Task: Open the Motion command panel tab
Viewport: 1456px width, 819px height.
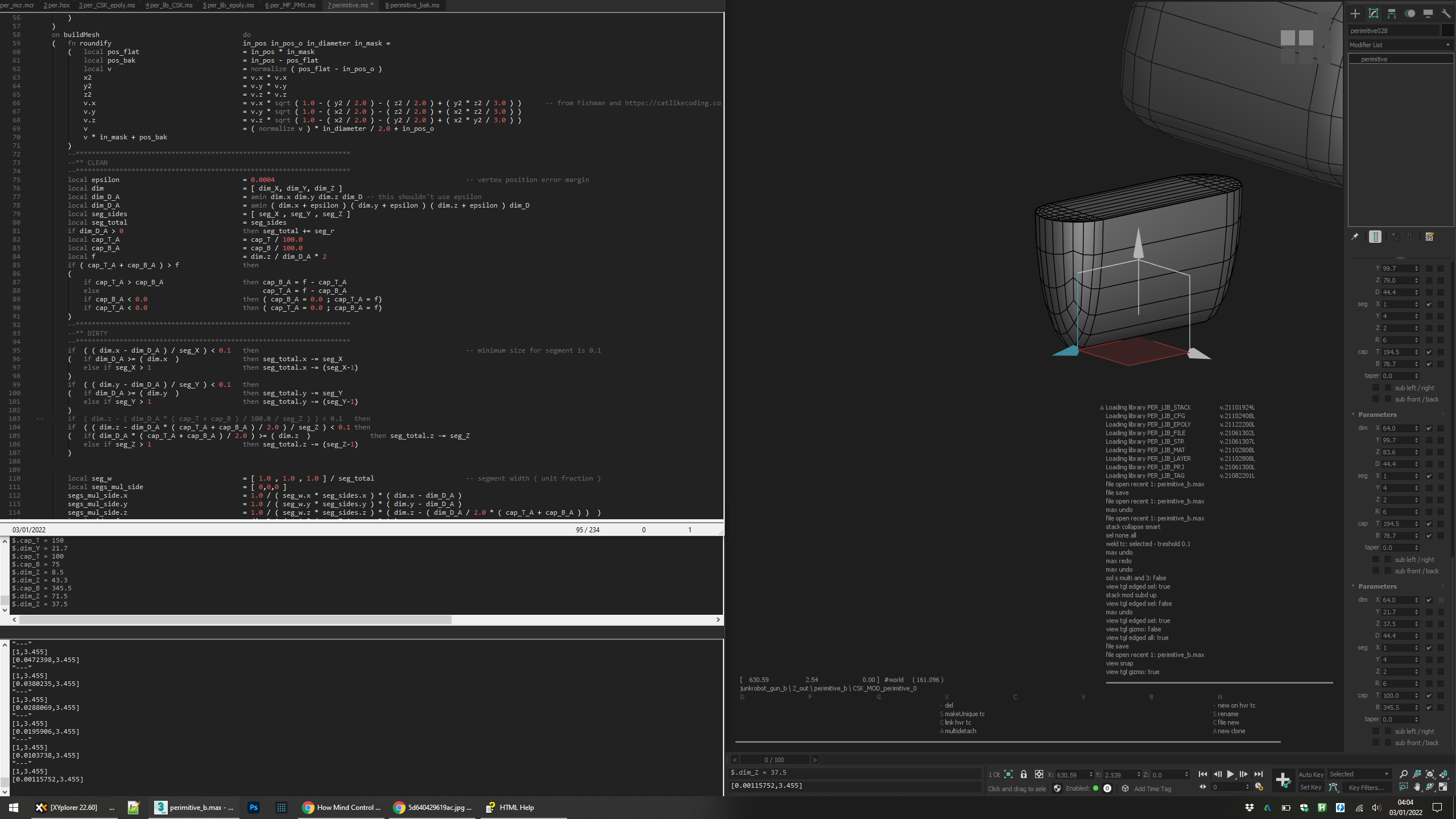Action: click(1410, 14)
